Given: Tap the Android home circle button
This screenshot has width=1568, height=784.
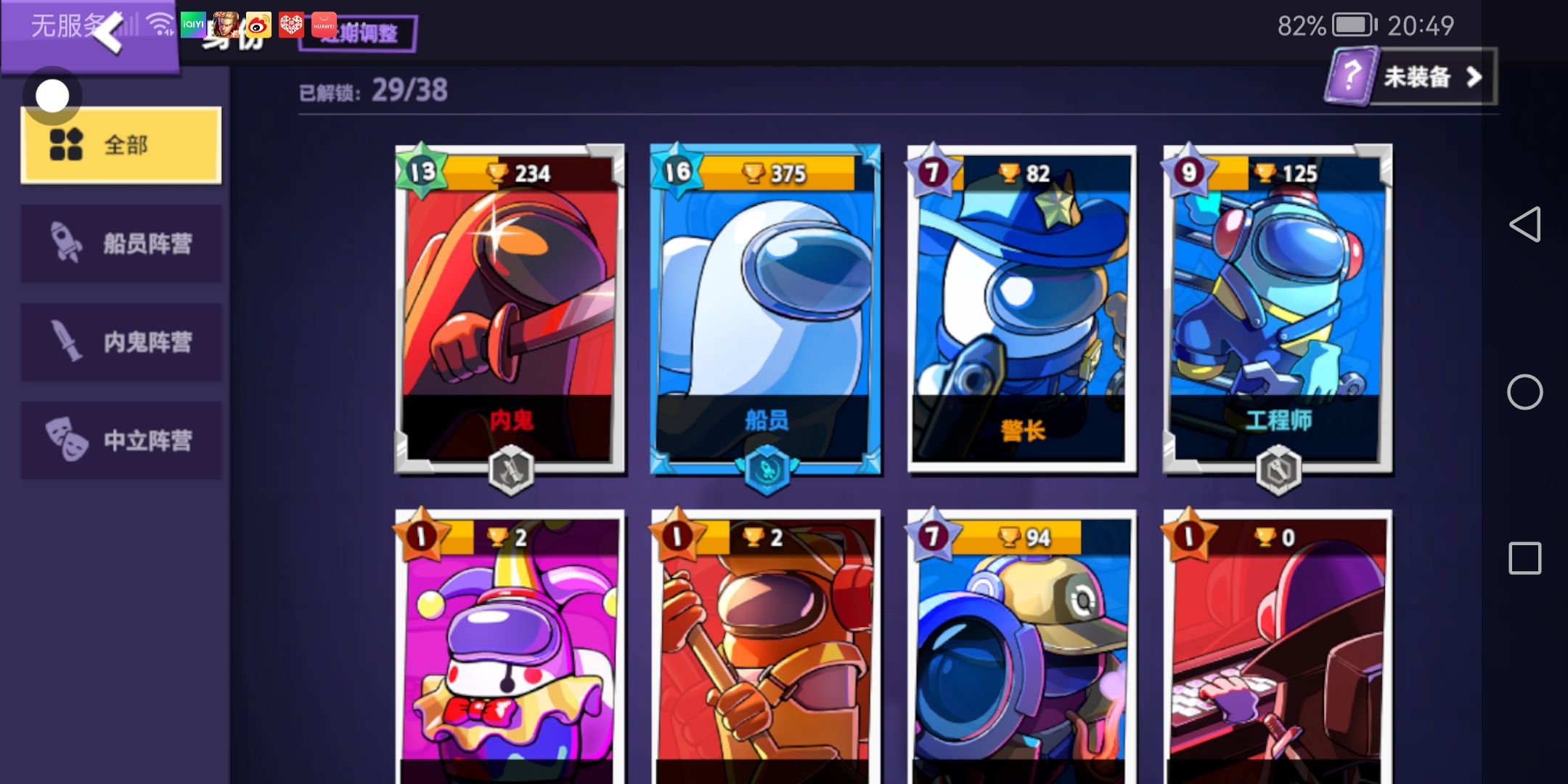Looking at the screenshot, I should (1524, 392).
